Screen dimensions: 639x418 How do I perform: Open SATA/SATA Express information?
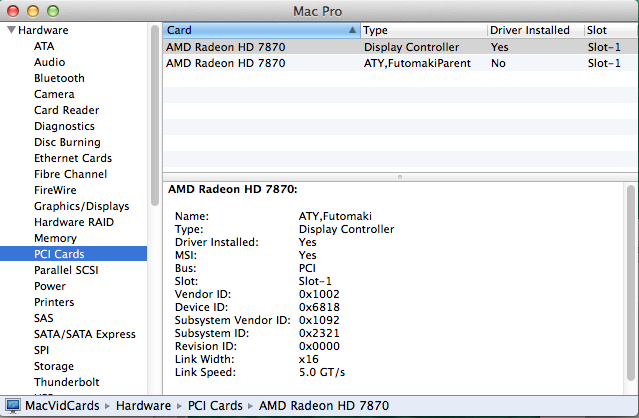84,334
